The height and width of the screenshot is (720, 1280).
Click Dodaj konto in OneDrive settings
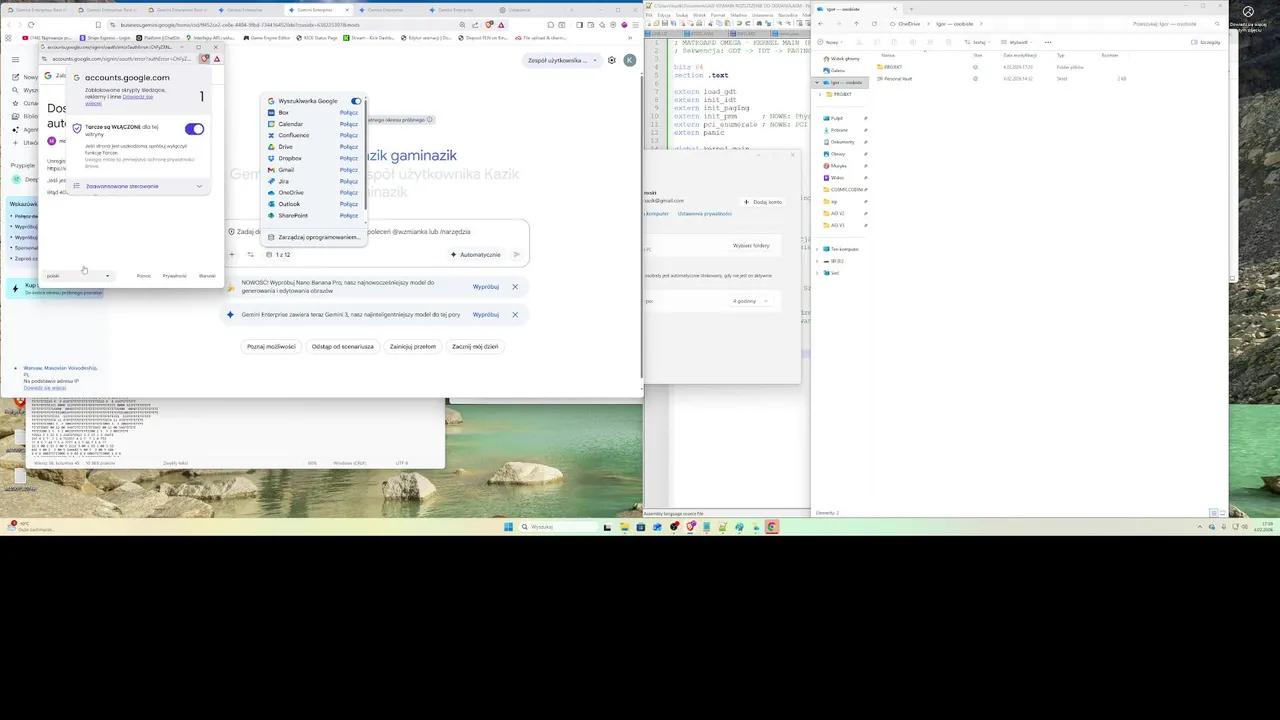(x=764, y=202)
